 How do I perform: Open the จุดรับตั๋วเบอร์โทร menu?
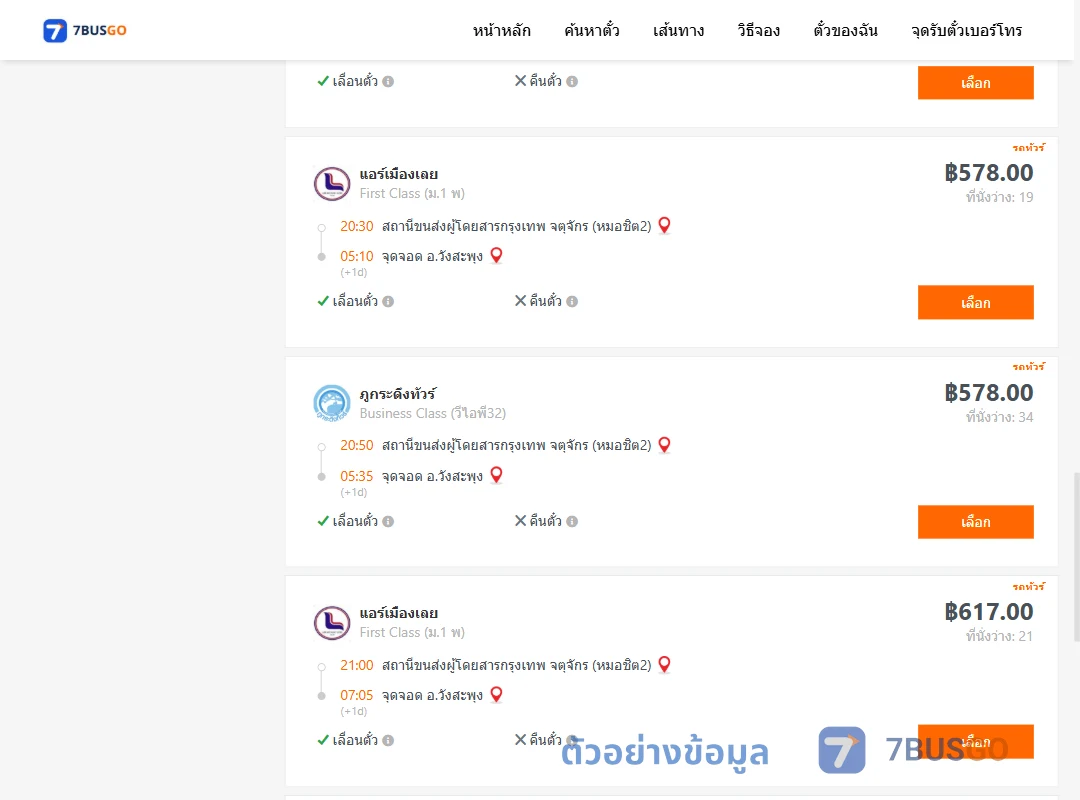pos(966,30)
